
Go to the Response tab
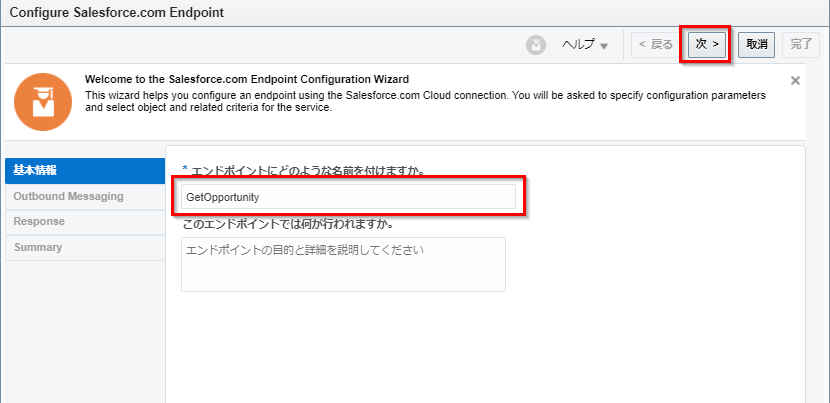(x=85, y=222)
